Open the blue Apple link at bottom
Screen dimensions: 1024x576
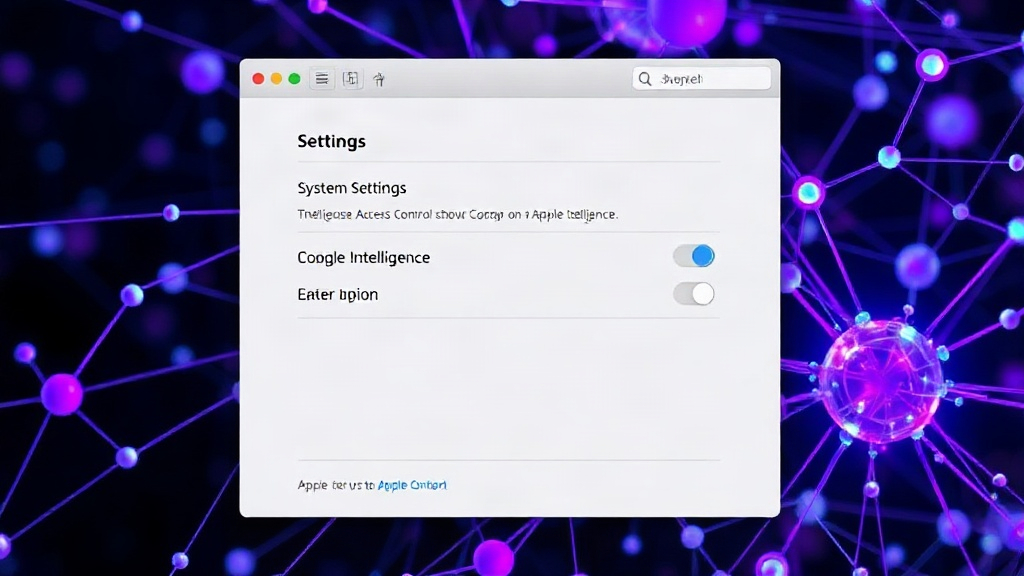412,485
